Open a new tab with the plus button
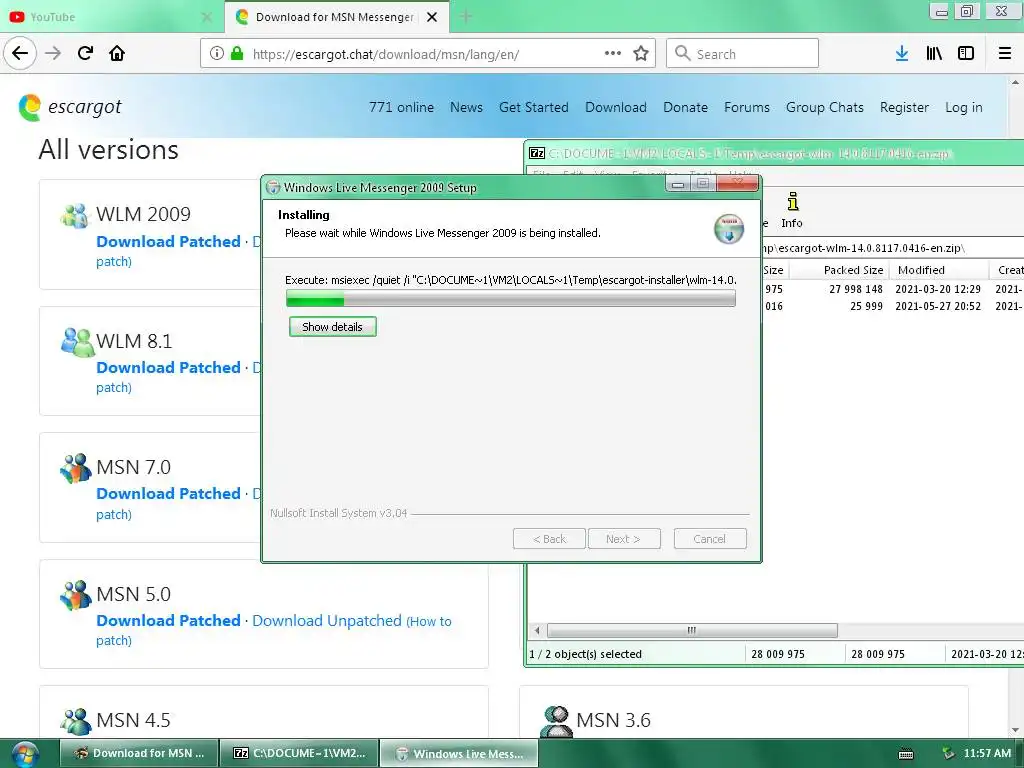Image resolution: width=1024 pixels, height=768 pixels. pos(466,17)
